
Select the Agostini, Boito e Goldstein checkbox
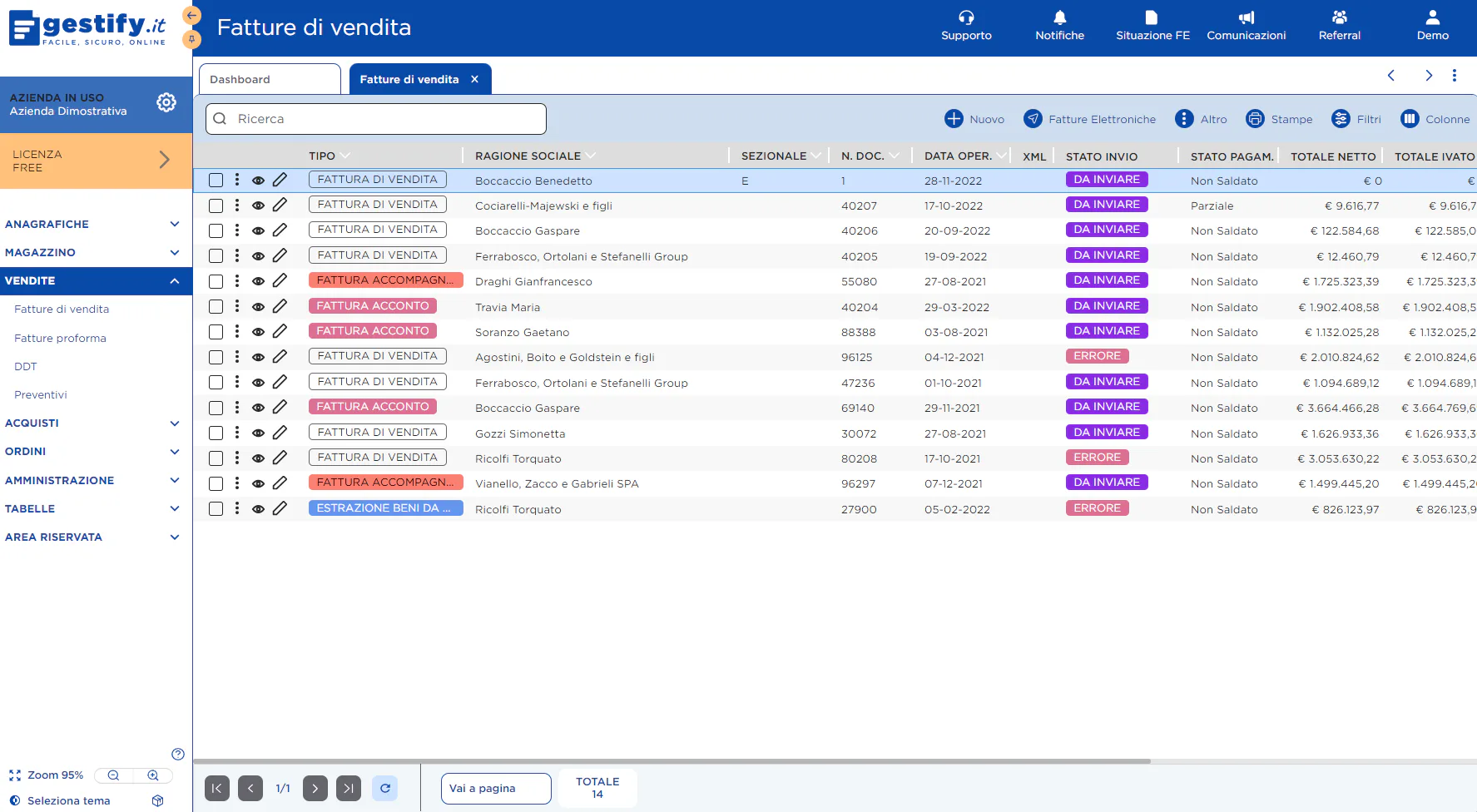216,357
